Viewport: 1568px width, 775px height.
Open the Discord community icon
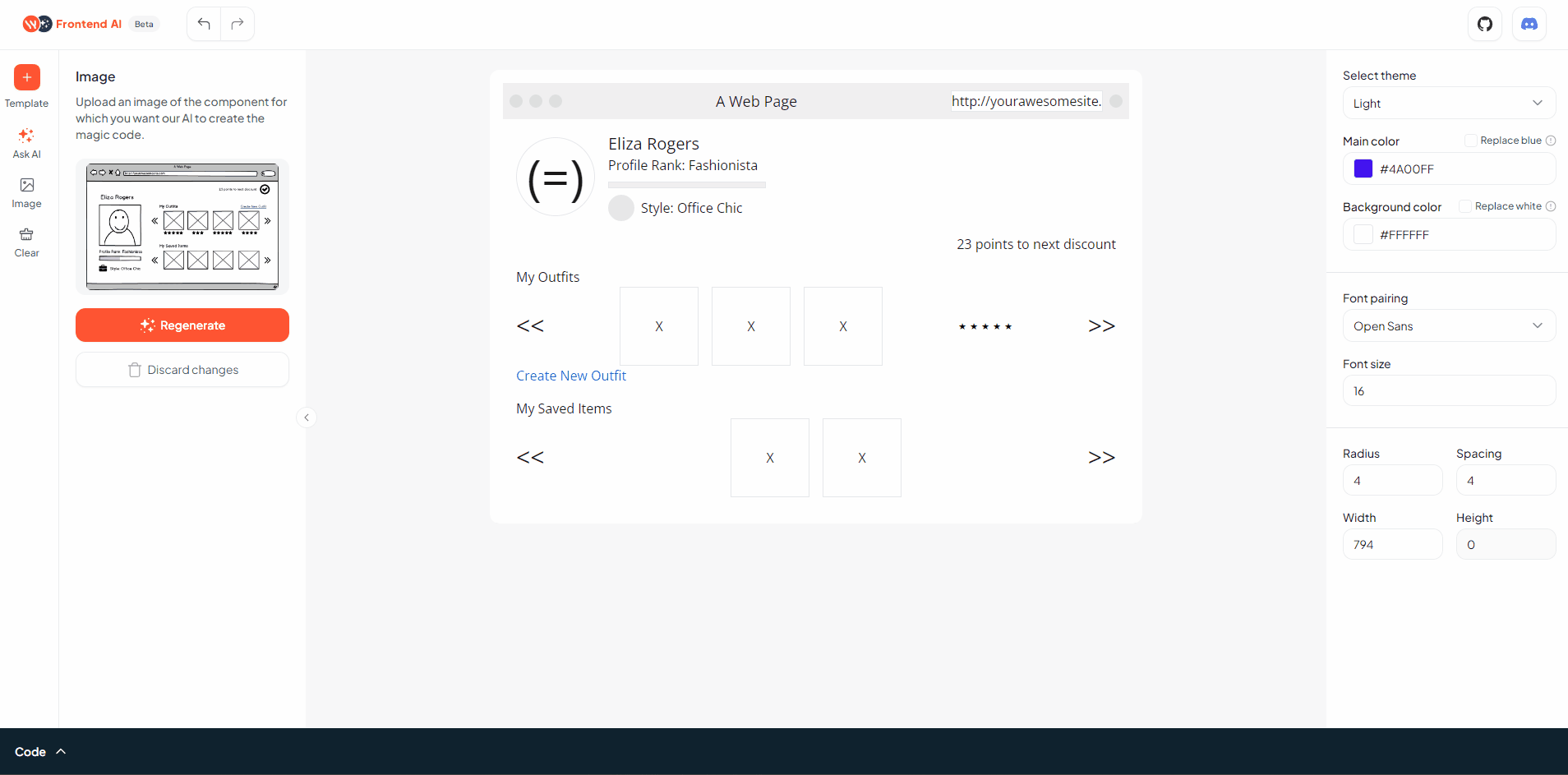(x=1529, y=24)
